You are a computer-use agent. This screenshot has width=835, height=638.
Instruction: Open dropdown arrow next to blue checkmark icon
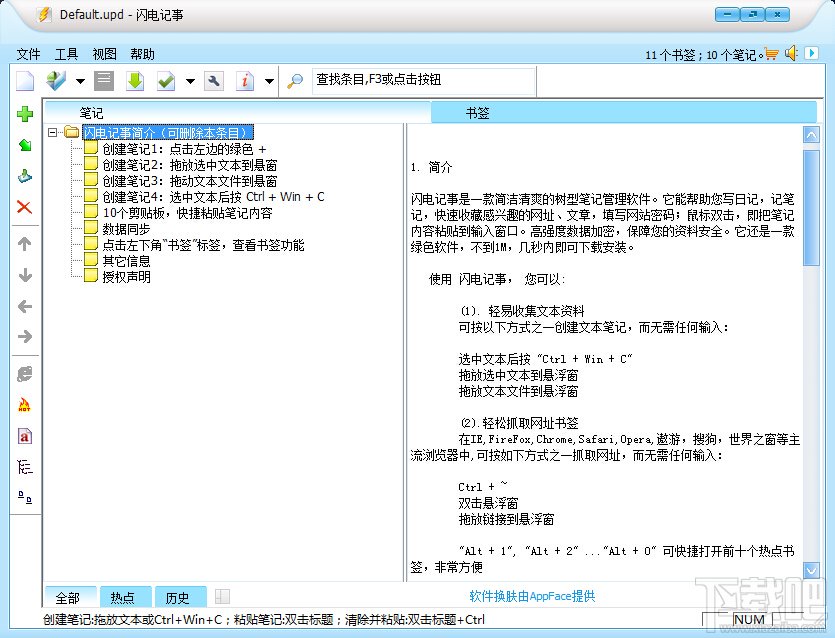[80, 81]
